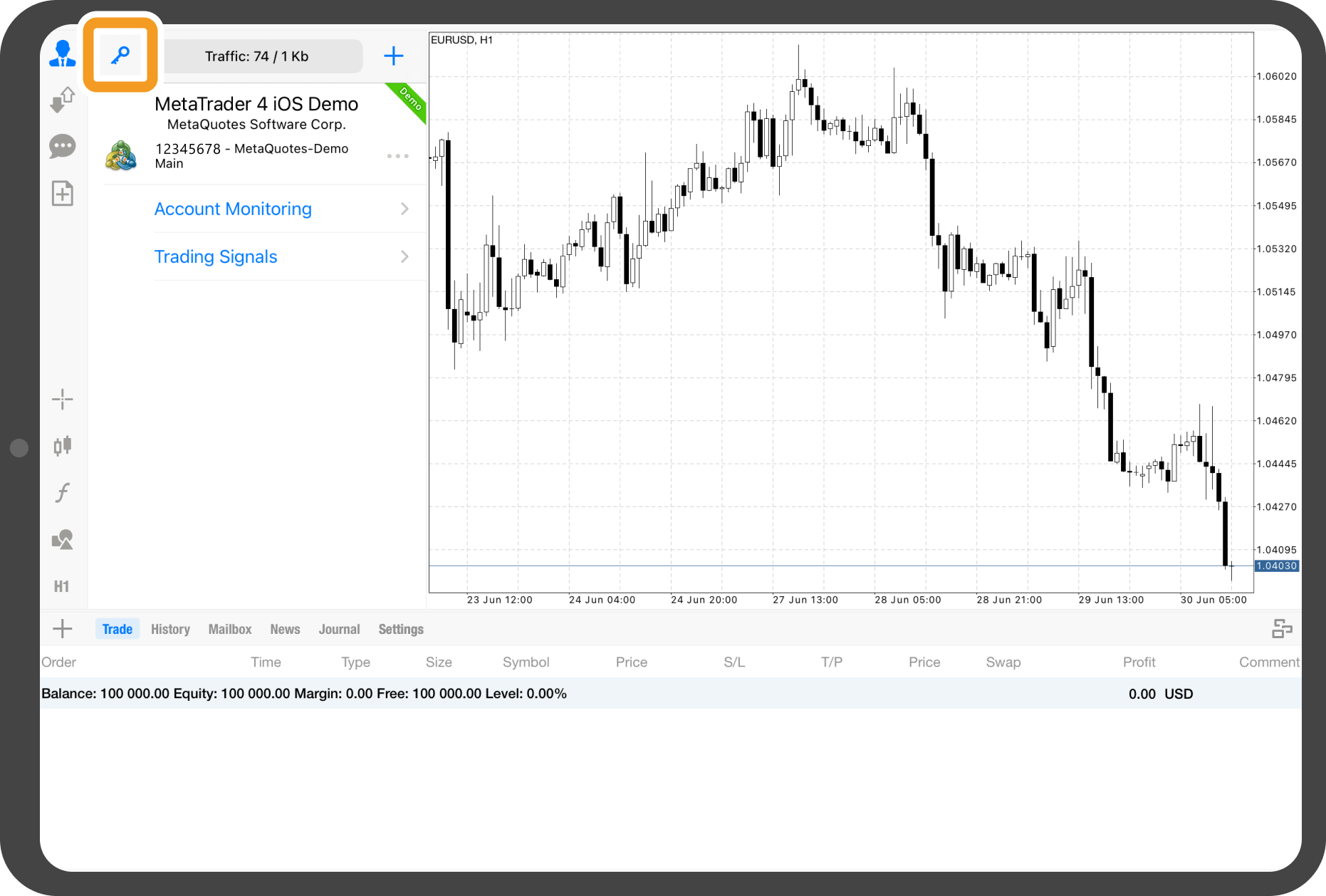Tap the blue plus to add account
Image resolution: width=1326 pixels, height=896 pixels.
(x=393, y=56)
